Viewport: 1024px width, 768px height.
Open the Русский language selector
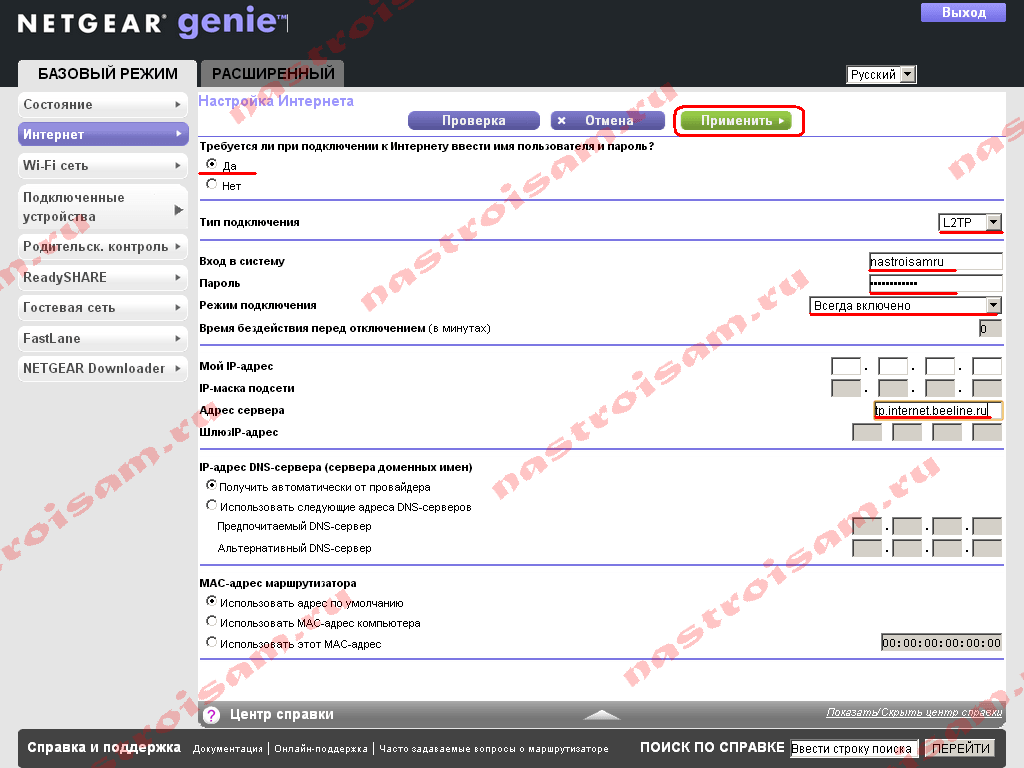pyautogui.click(x=881, y=75)
